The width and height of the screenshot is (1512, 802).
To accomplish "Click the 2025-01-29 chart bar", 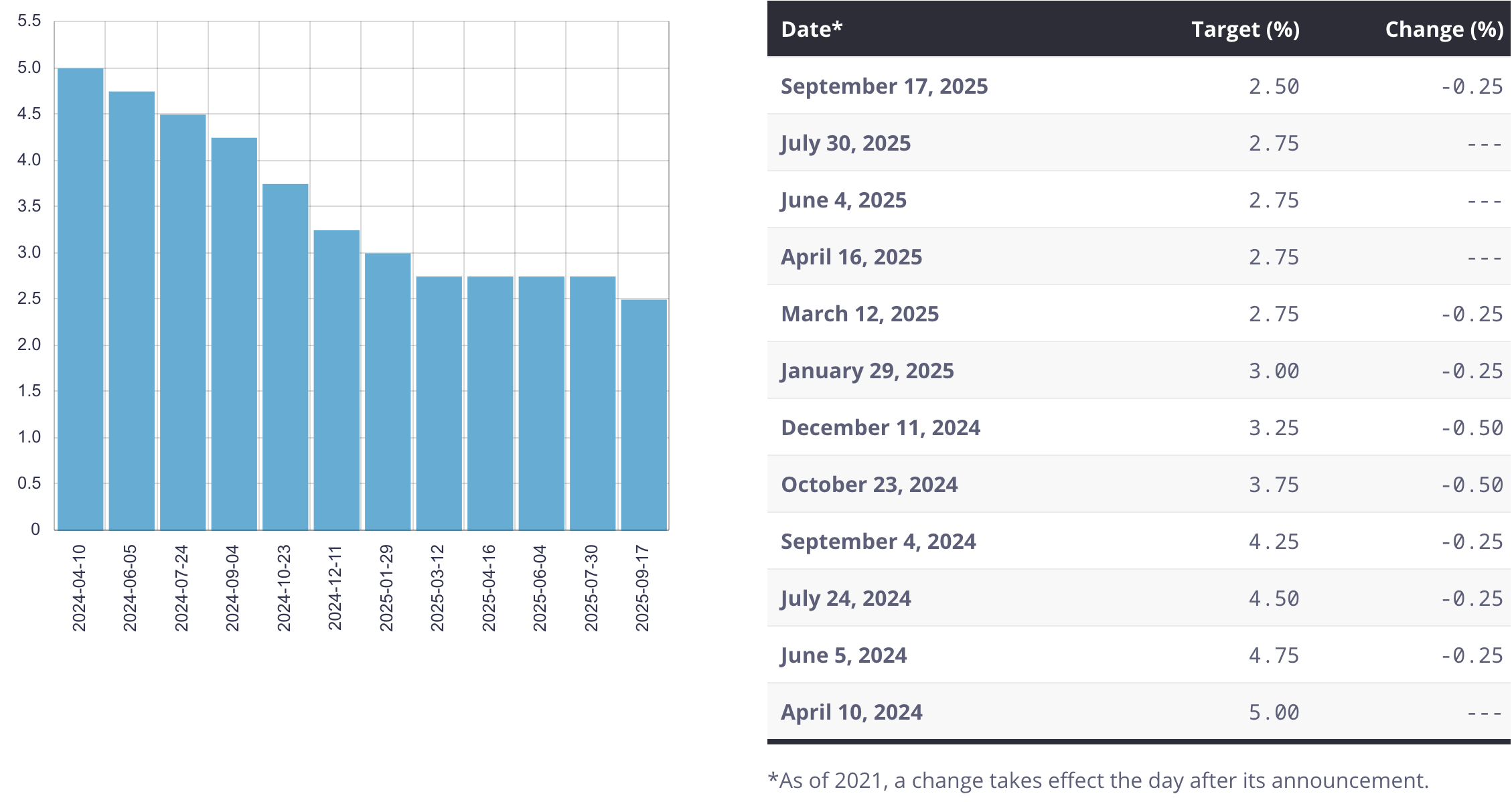I will [388, 392].
